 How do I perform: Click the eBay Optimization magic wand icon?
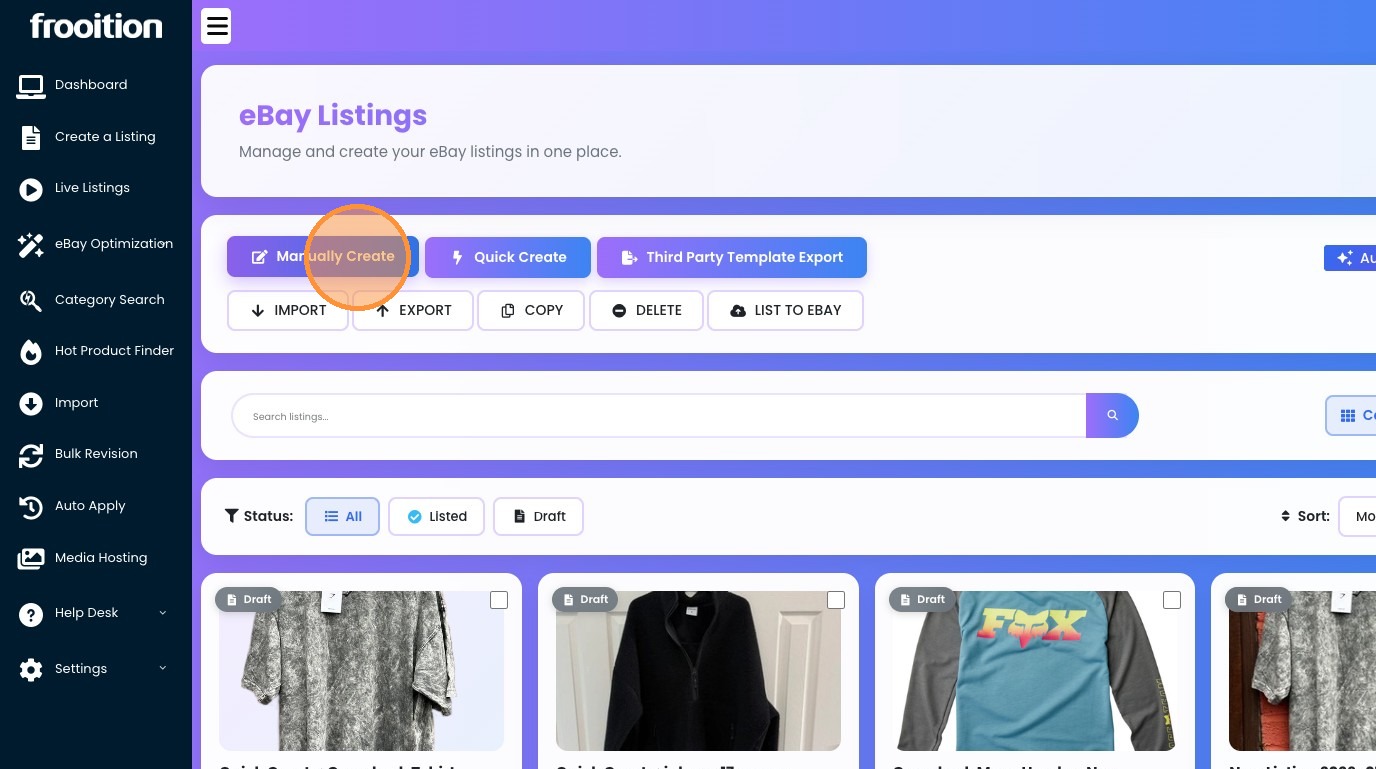tap(31, 245)
